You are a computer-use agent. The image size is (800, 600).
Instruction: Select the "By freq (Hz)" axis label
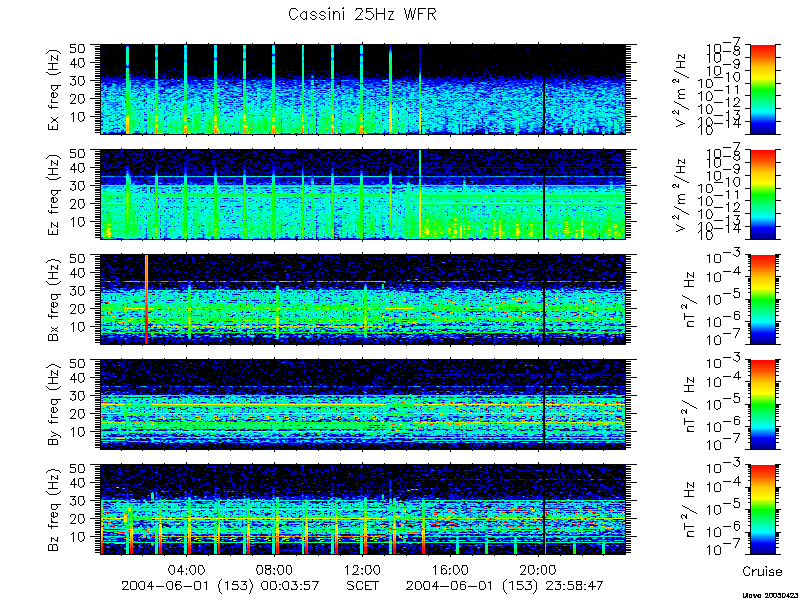coord(55,404)
